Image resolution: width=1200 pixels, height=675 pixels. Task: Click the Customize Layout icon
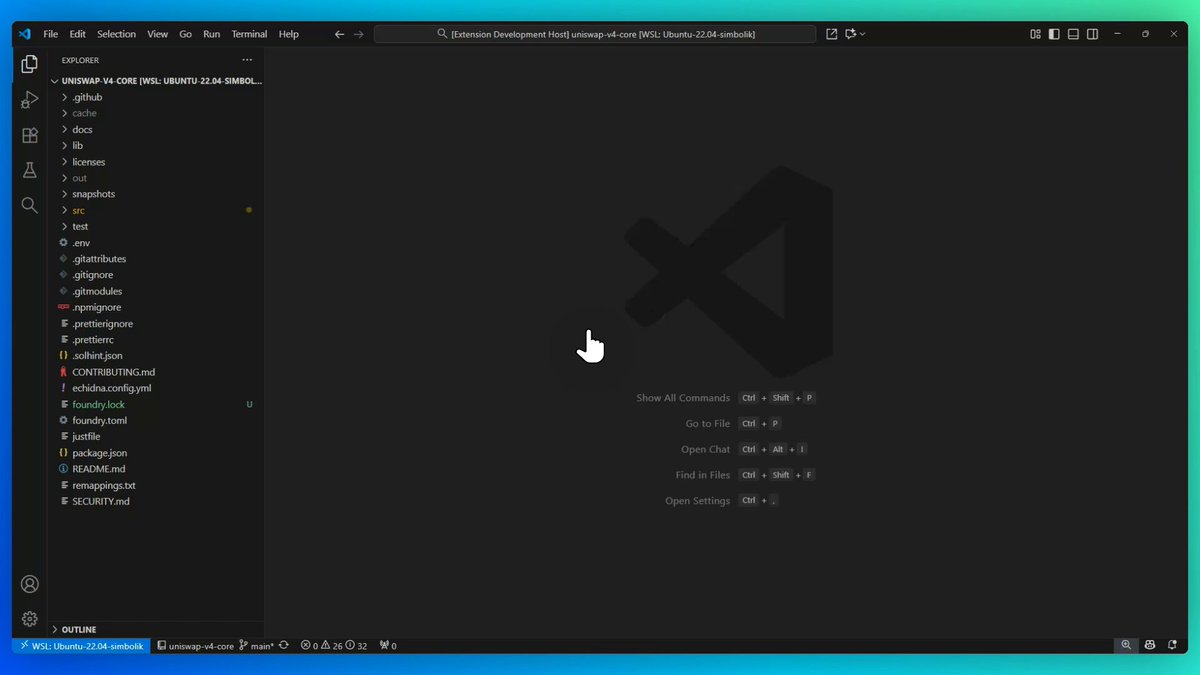[1036, 34]
